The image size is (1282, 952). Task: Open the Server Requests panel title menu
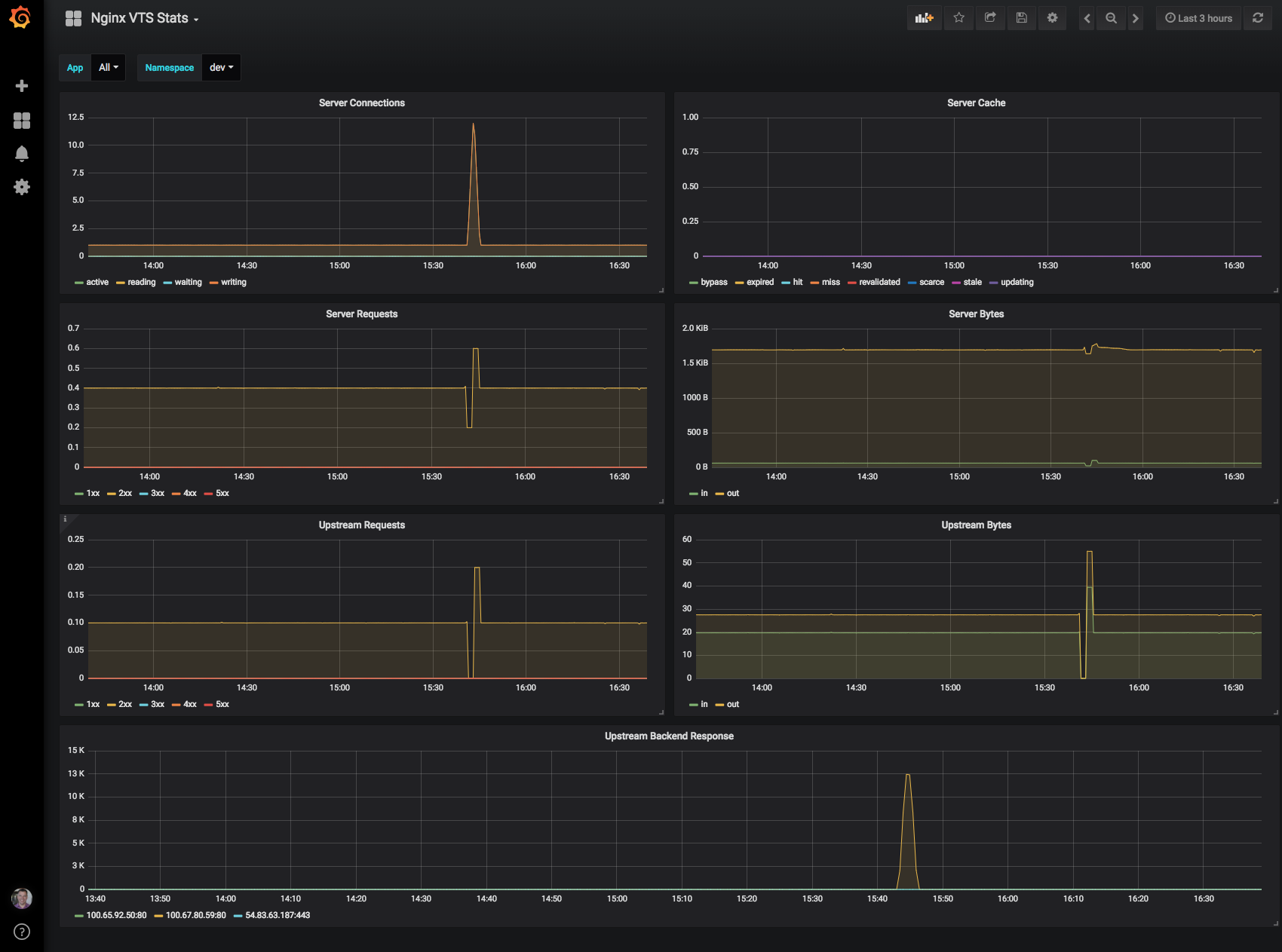pyautogui.click(x=361, y=314)
